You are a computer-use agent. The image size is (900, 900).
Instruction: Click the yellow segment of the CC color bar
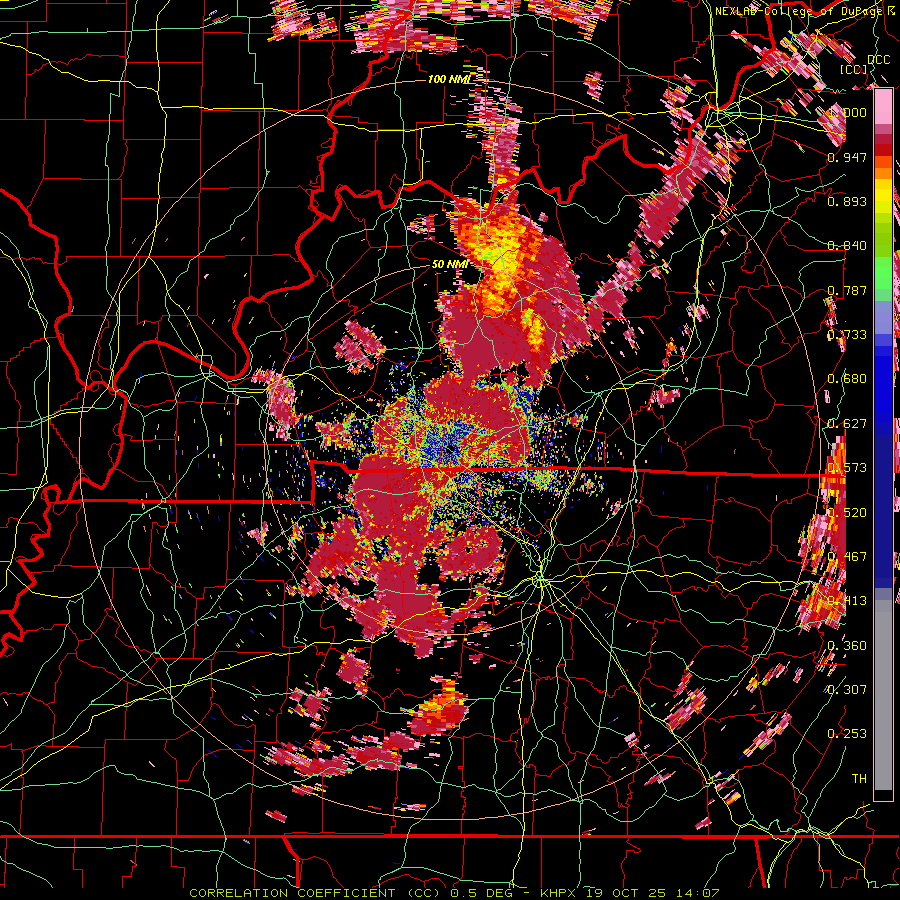(883, 196)
